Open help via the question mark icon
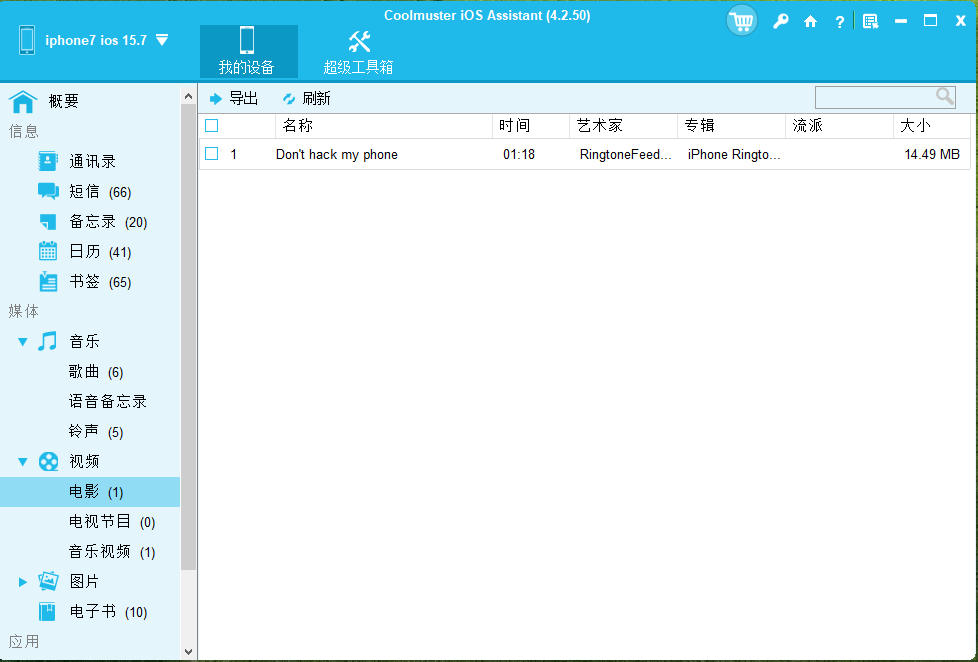The width and height of the screenshot is (978, 662). 840,22
